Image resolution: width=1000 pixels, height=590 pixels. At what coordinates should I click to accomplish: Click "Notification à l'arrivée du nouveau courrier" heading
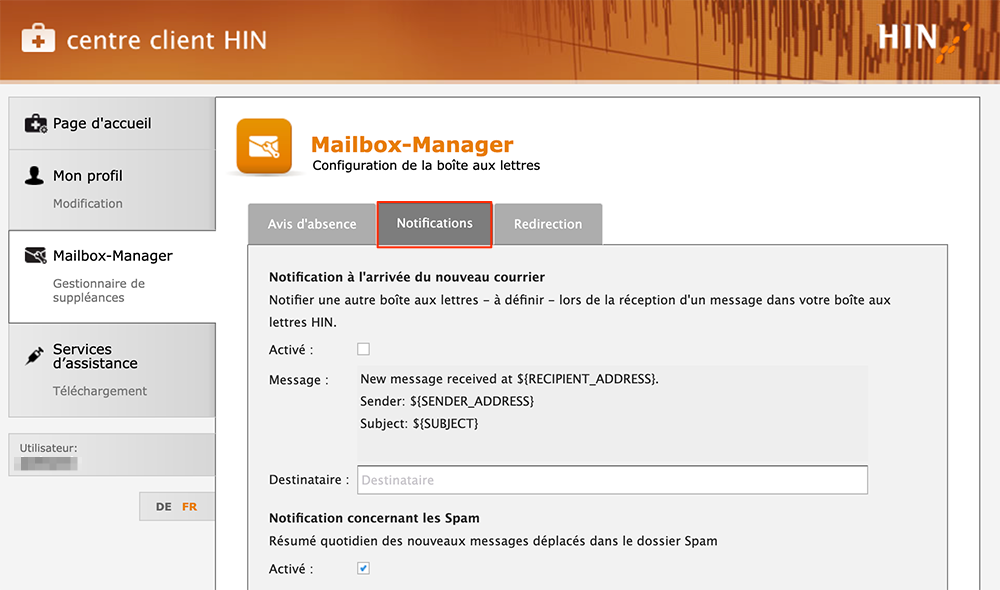point(407,277)
